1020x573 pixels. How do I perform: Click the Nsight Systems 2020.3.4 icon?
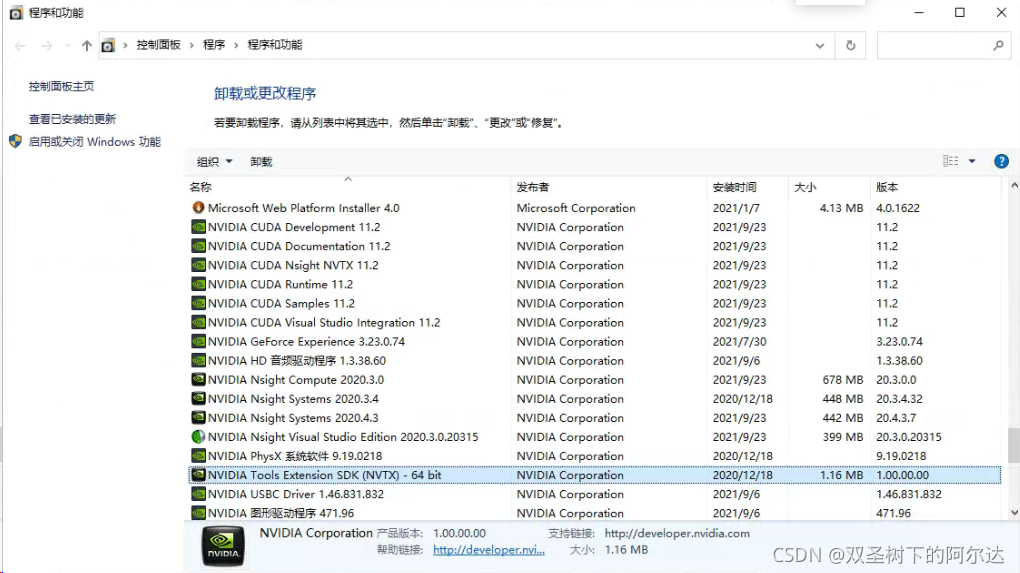[198, 399]
